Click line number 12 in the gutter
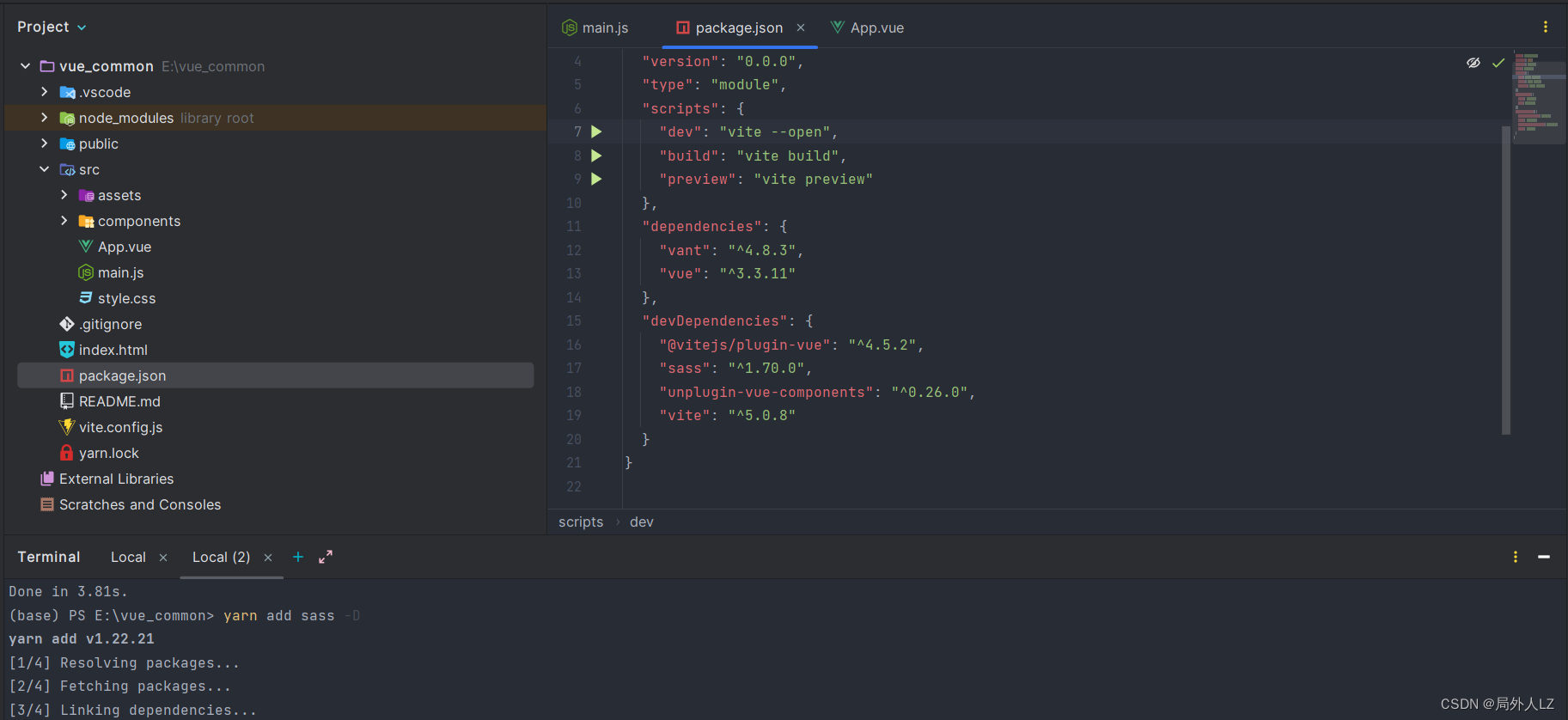 click(574, 250)
